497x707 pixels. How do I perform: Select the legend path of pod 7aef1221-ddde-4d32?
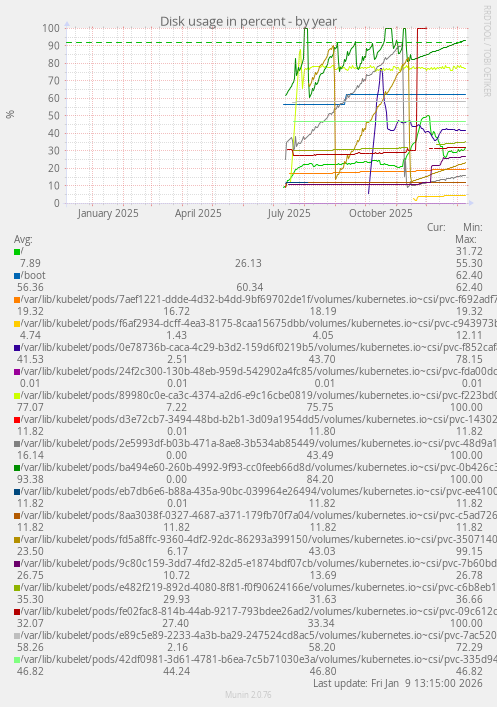259,299
